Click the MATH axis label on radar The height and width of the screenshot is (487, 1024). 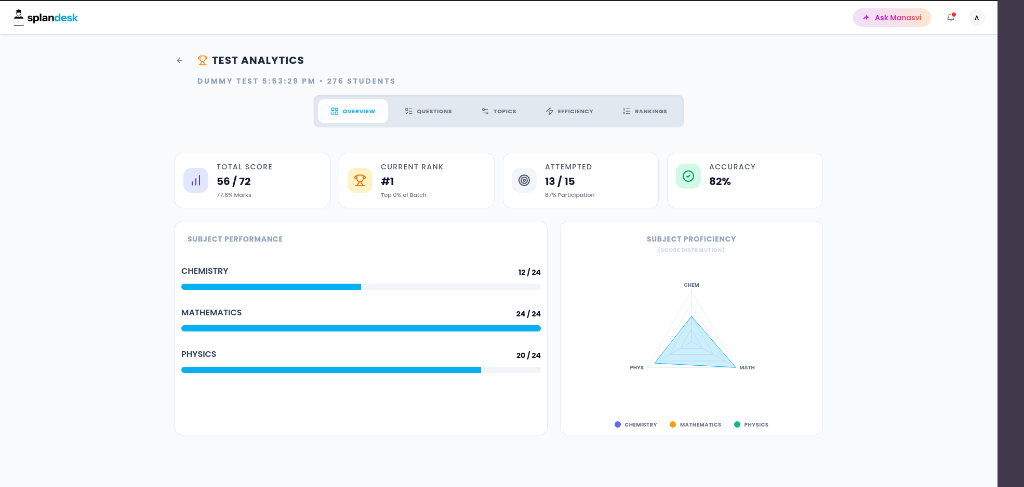coord(746,368)
